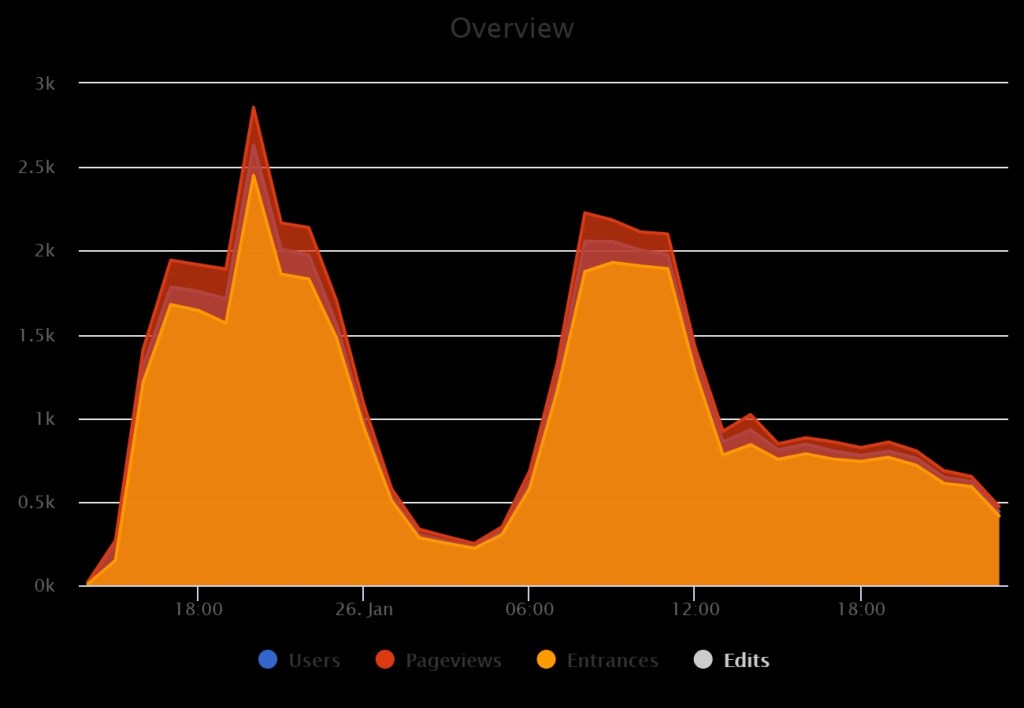1024x708 pixels.
Task: Click the 06:00 x-axis tick label
Action: coord(529,609)
